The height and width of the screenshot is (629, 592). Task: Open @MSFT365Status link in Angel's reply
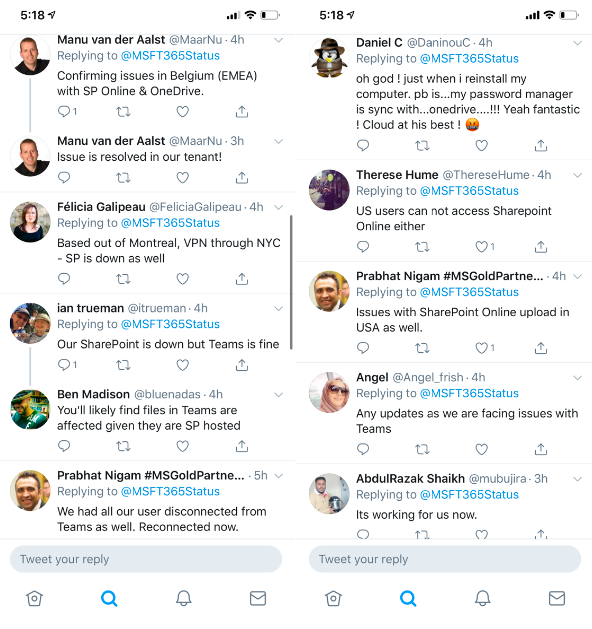click(469, 394)
